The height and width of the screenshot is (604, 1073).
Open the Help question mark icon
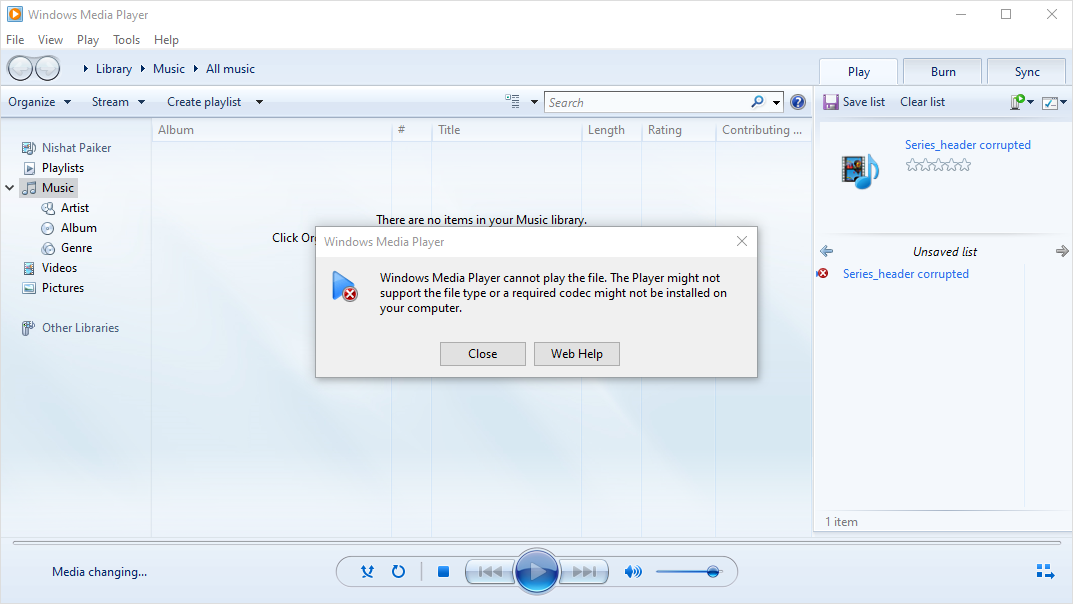click(x=798, y=102)
